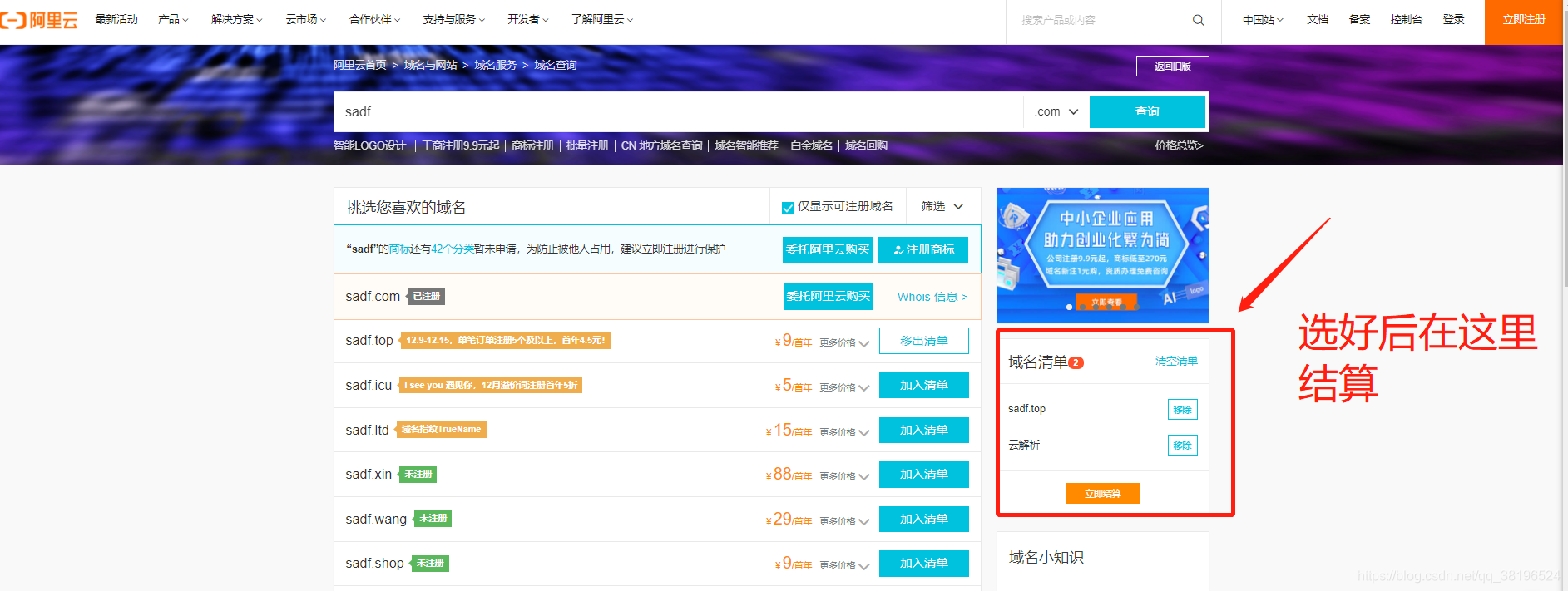Go to the 控制台 console
1568x591 pixels.
1406,19
